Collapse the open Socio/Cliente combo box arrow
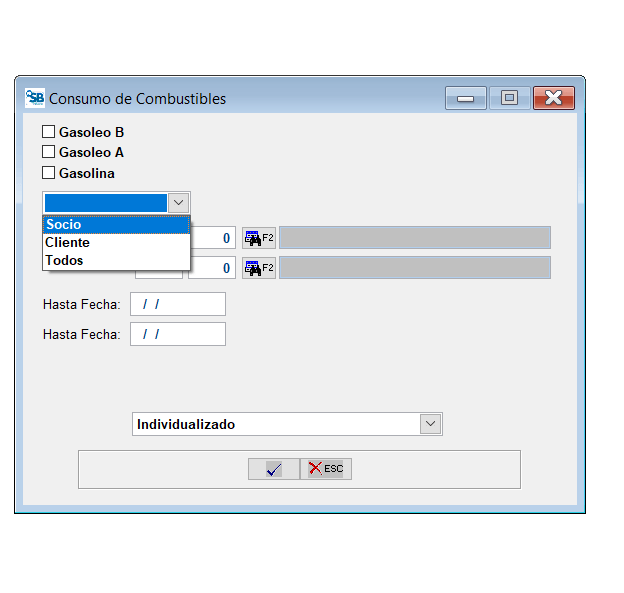The width and height of the screenshot is (624, 593). point(178,202)
